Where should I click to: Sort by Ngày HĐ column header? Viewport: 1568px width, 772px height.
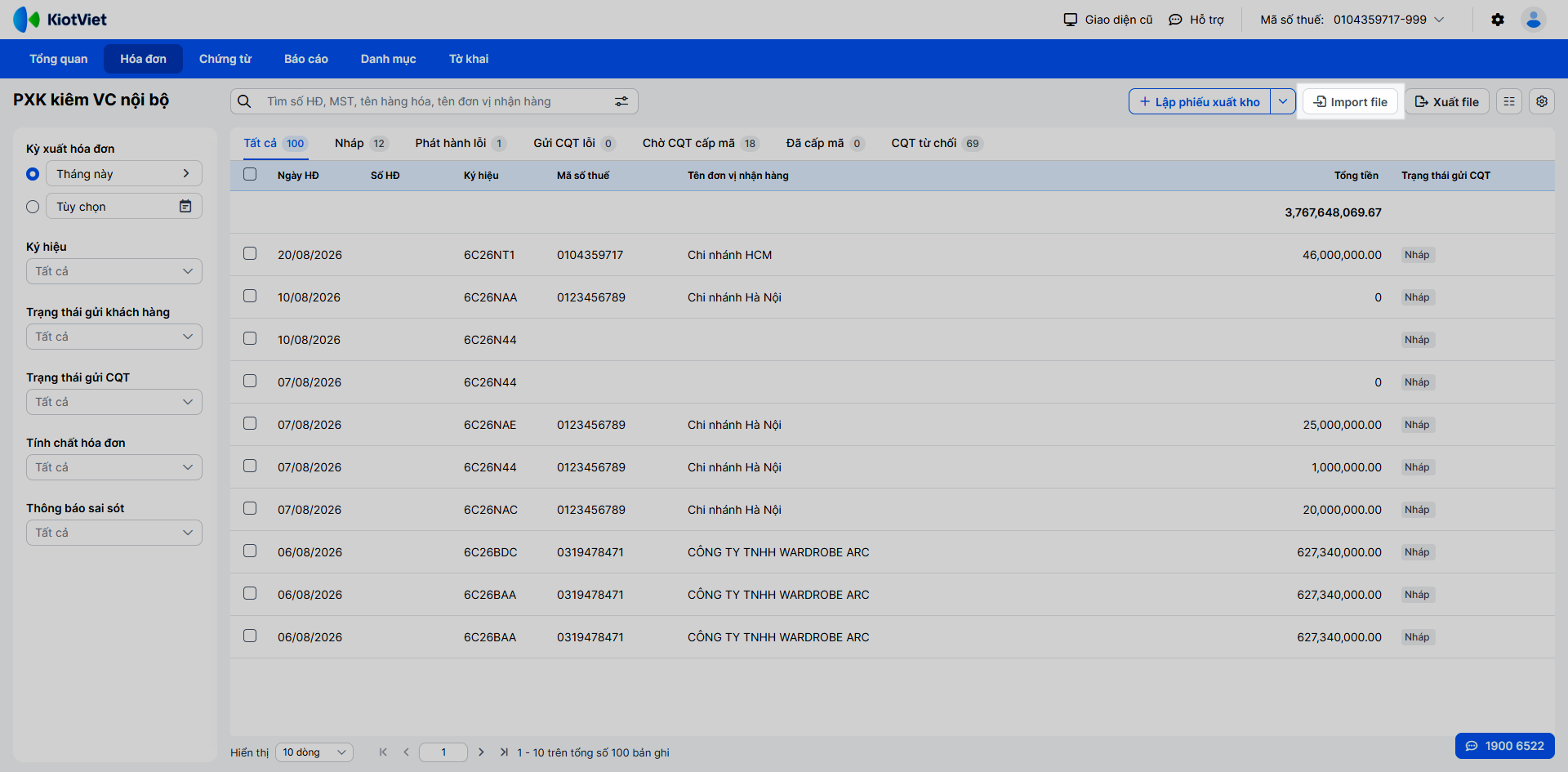point(298,176)
